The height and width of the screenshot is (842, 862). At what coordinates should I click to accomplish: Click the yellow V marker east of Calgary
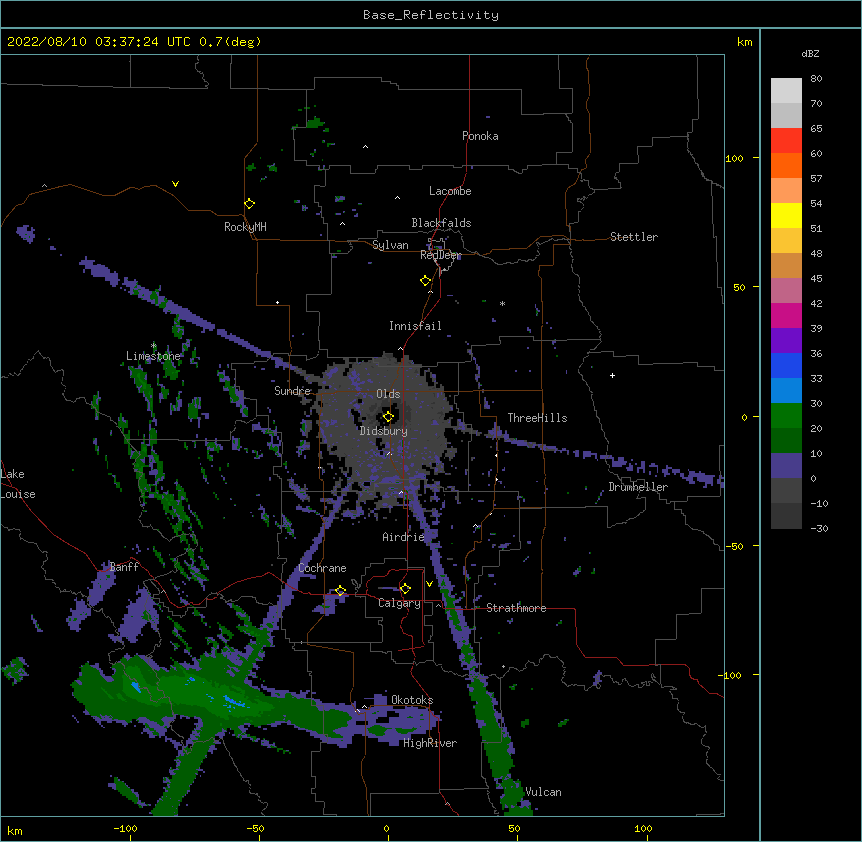tap(429, 584)
